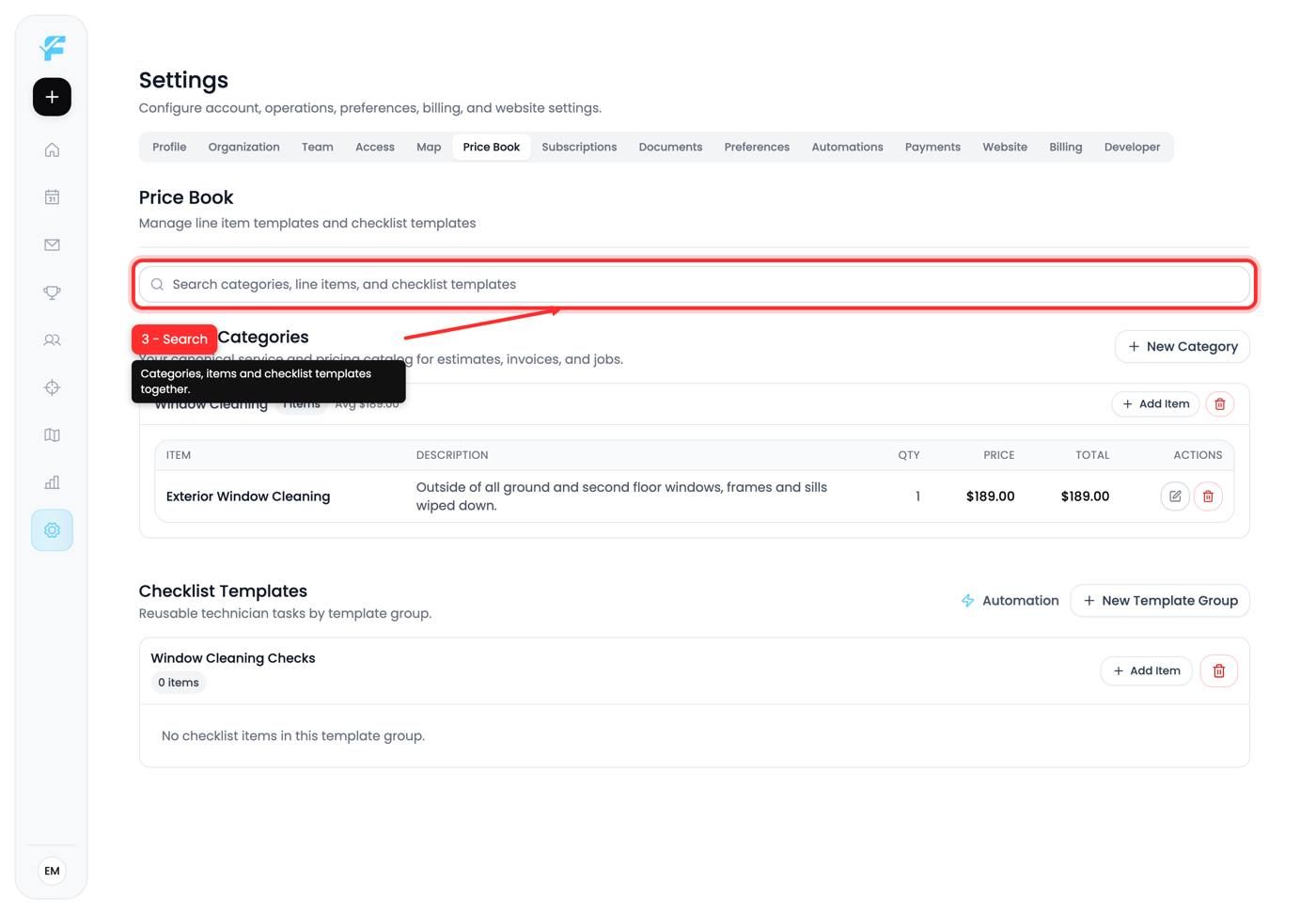Go to the home icon in sidebar

click(x=52, y=150)
